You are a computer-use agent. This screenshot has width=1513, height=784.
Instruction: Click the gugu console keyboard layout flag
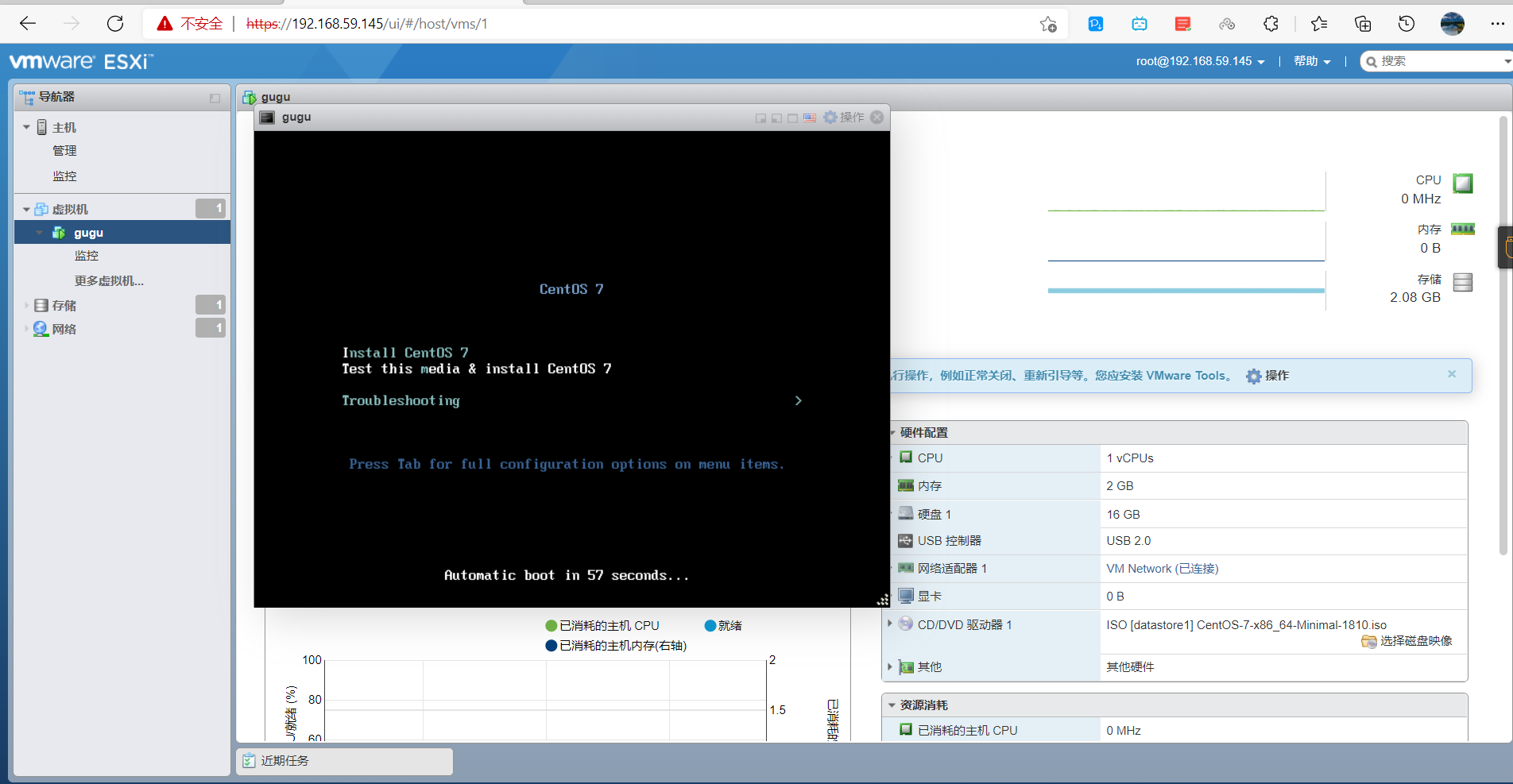(x=809, y=118)
